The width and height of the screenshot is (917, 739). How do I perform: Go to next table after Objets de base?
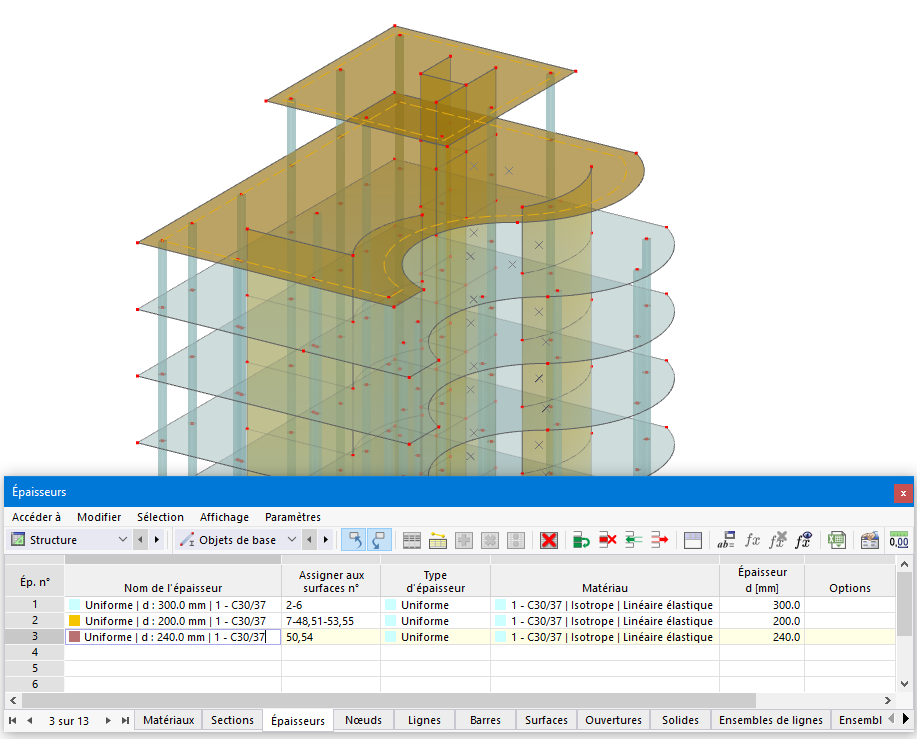pyautogui.click(x=326, y=540)
